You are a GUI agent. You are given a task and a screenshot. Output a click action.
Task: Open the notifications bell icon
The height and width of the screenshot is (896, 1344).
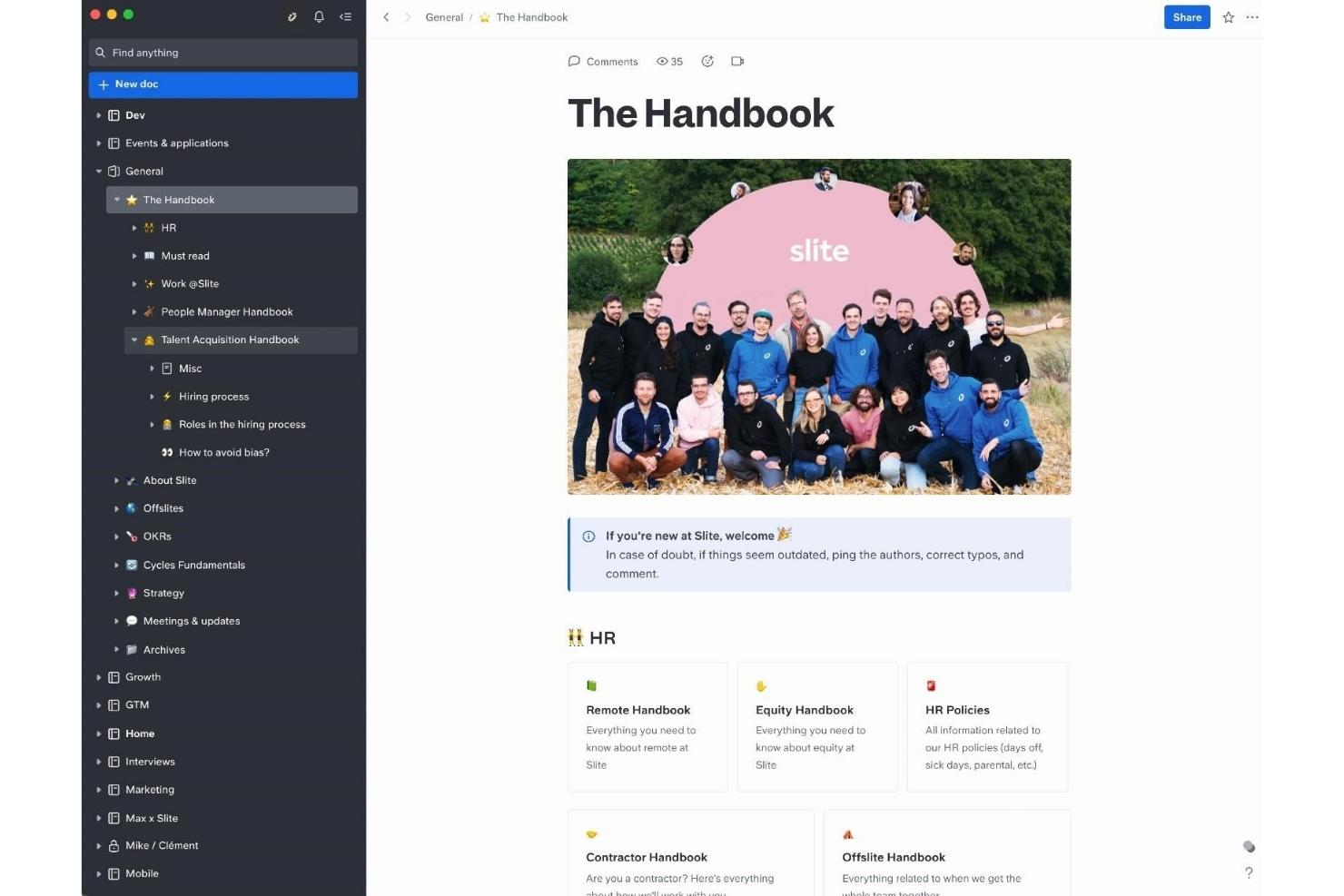[x=319, y=16]
